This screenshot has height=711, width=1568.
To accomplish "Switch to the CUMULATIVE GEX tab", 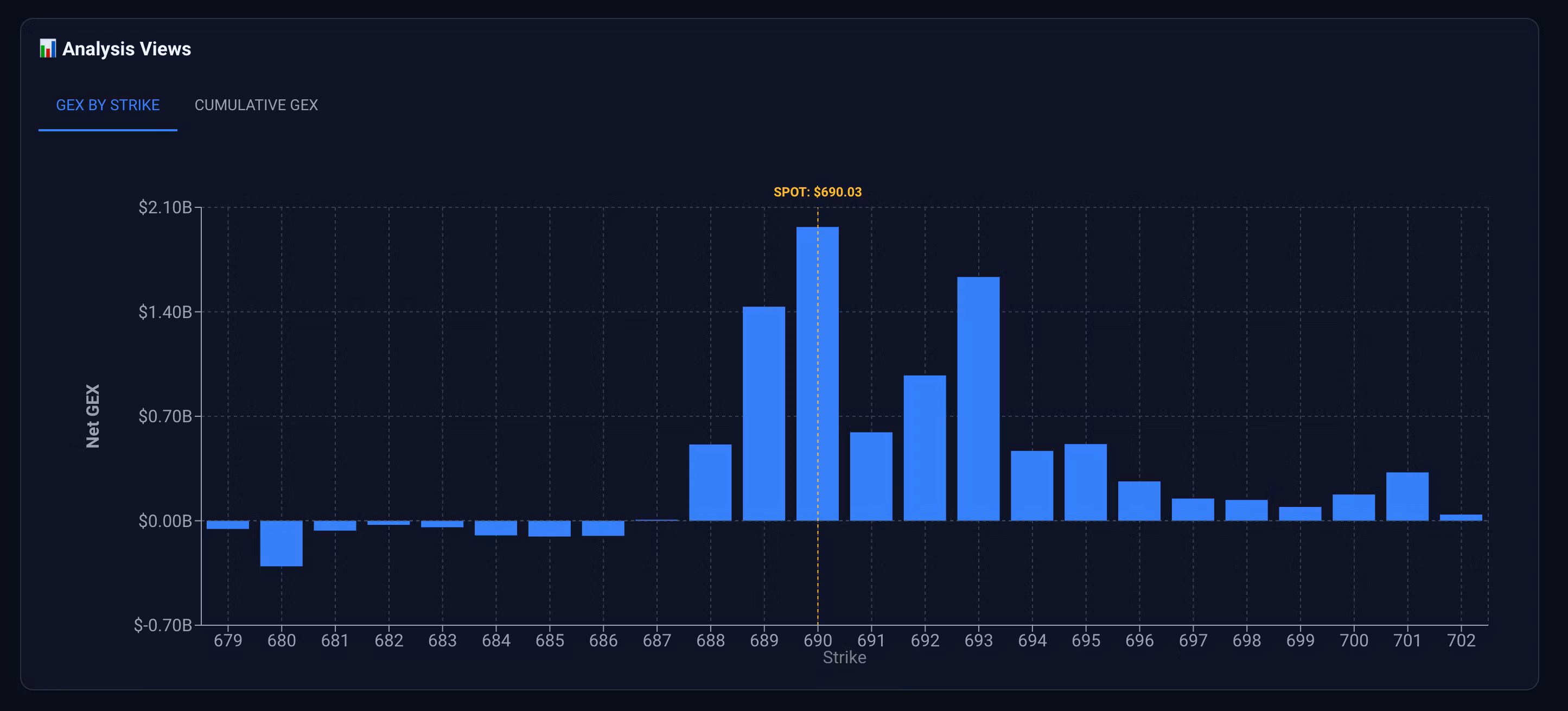I will point(256,105).
